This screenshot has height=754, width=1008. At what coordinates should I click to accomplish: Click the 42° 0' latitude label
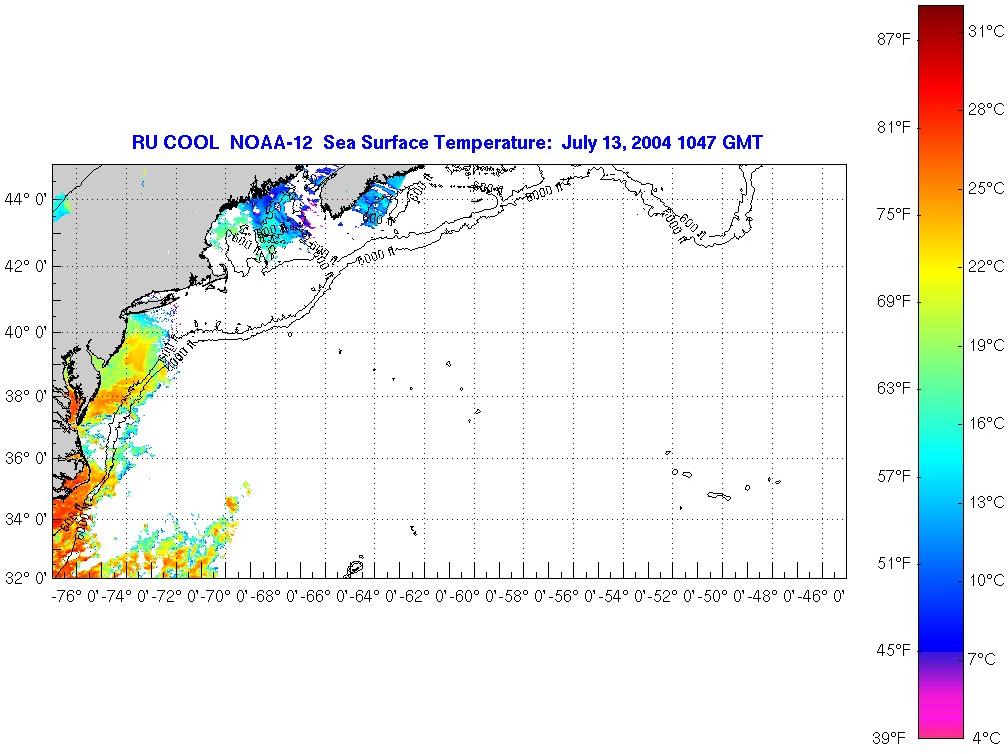coord(26,266)
